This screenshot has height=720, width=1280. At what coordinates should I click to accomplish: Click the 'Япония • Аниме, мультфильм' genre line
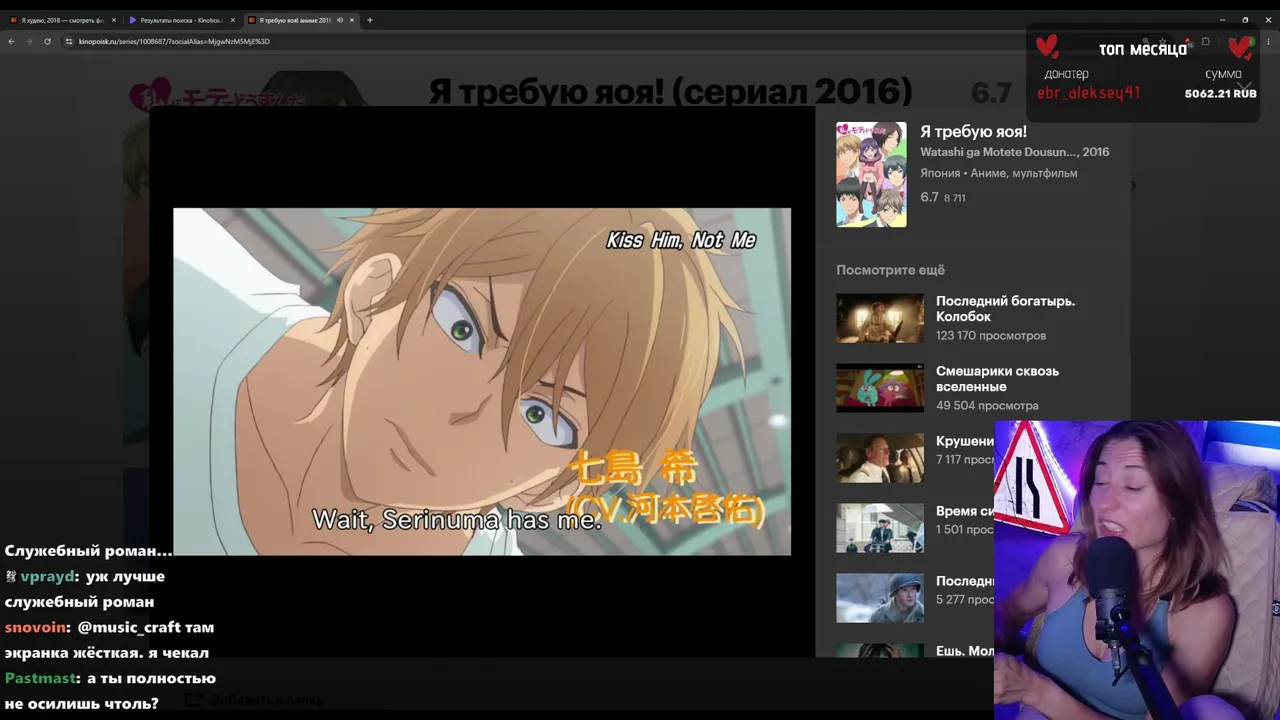tap(998, 173)
